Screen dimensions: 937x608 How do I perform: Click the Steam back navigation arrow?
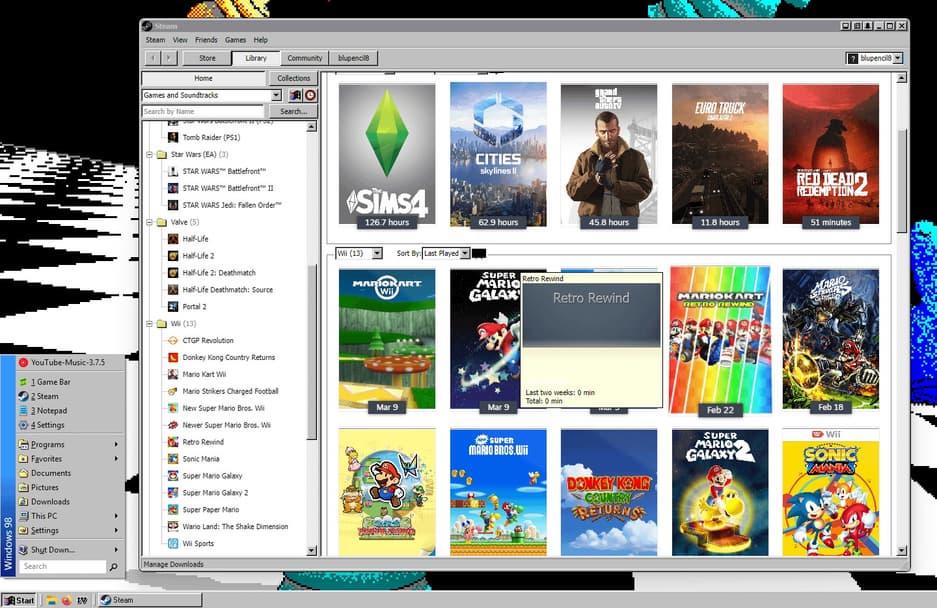(153, 58)
